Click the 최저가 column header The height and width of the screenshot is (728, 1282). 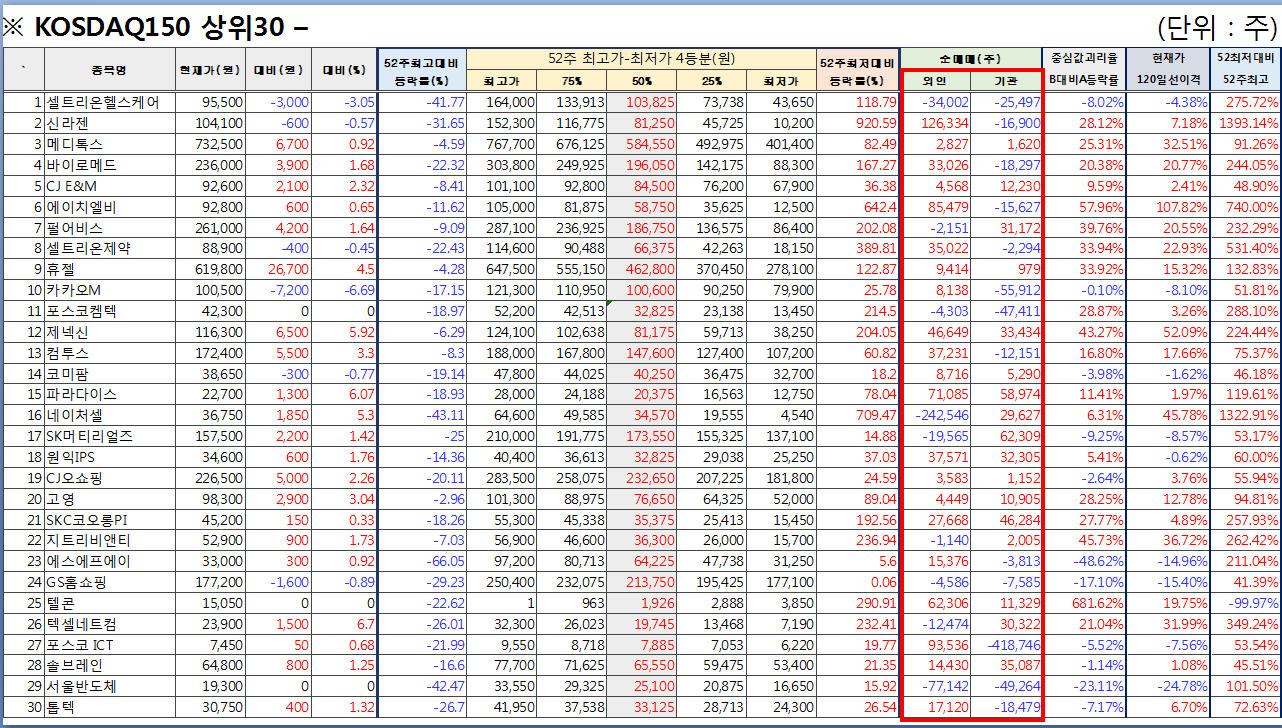click(780, 80)
